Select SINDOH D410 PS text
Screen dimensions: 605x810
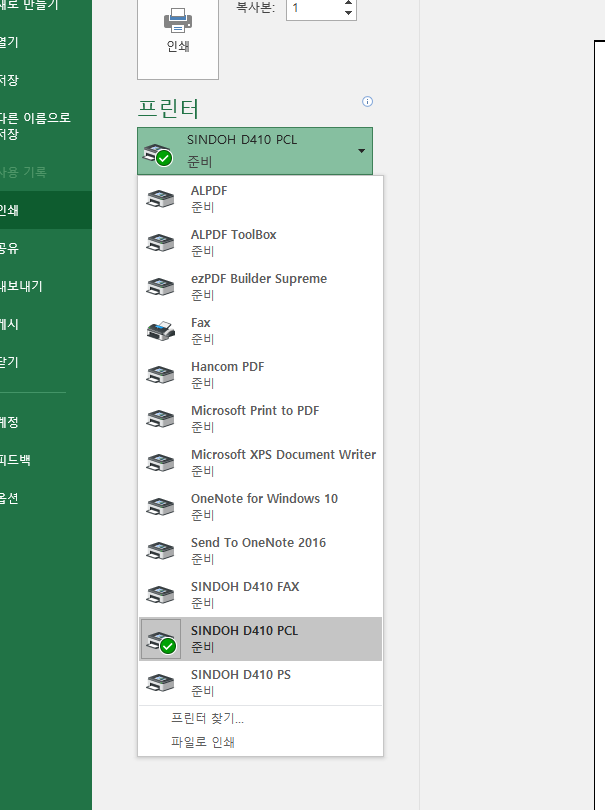pyautogui.click(x=241, y=675)
